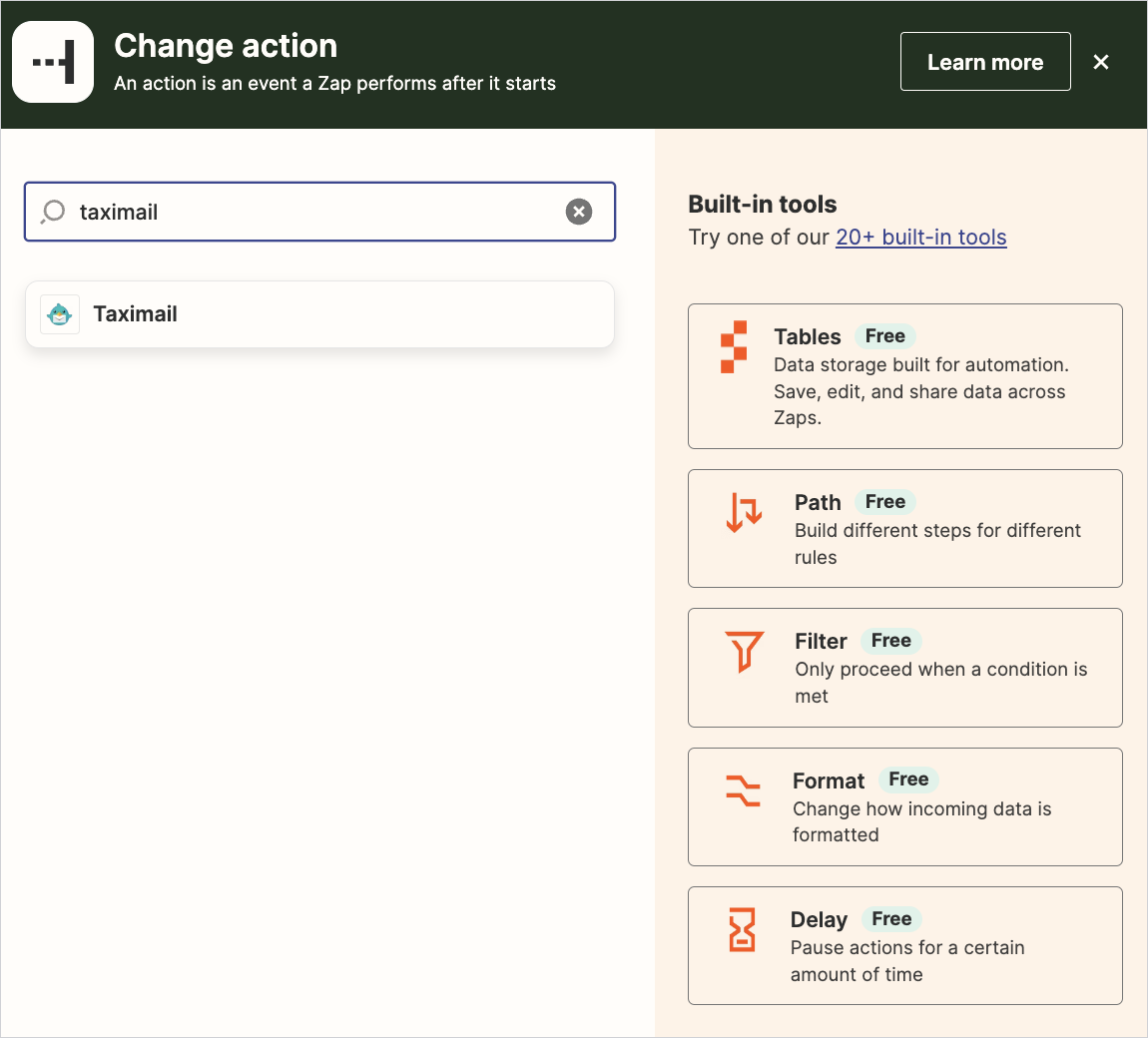Clear the taximail search text
The image size is (1148, 1038).
coord(579,212)
